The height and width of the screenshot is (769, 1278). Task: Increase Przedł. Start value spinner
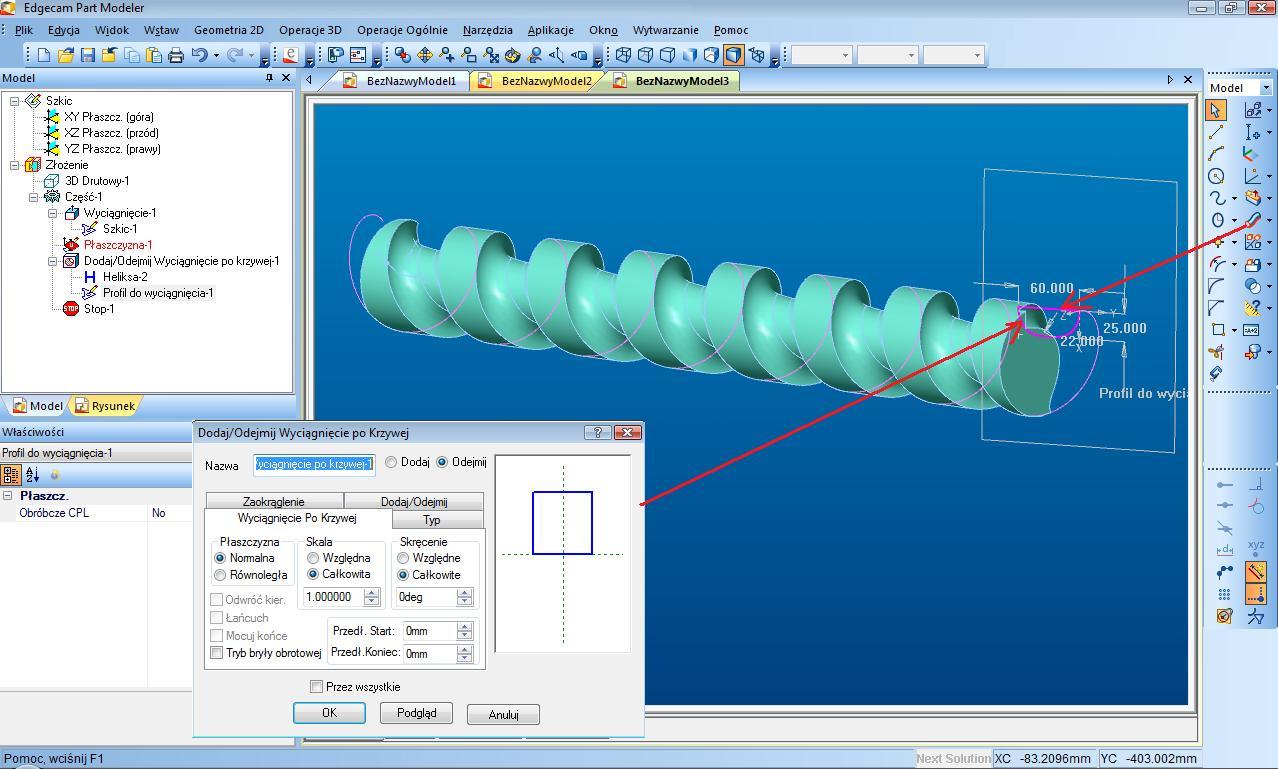[x=464, y=626]
